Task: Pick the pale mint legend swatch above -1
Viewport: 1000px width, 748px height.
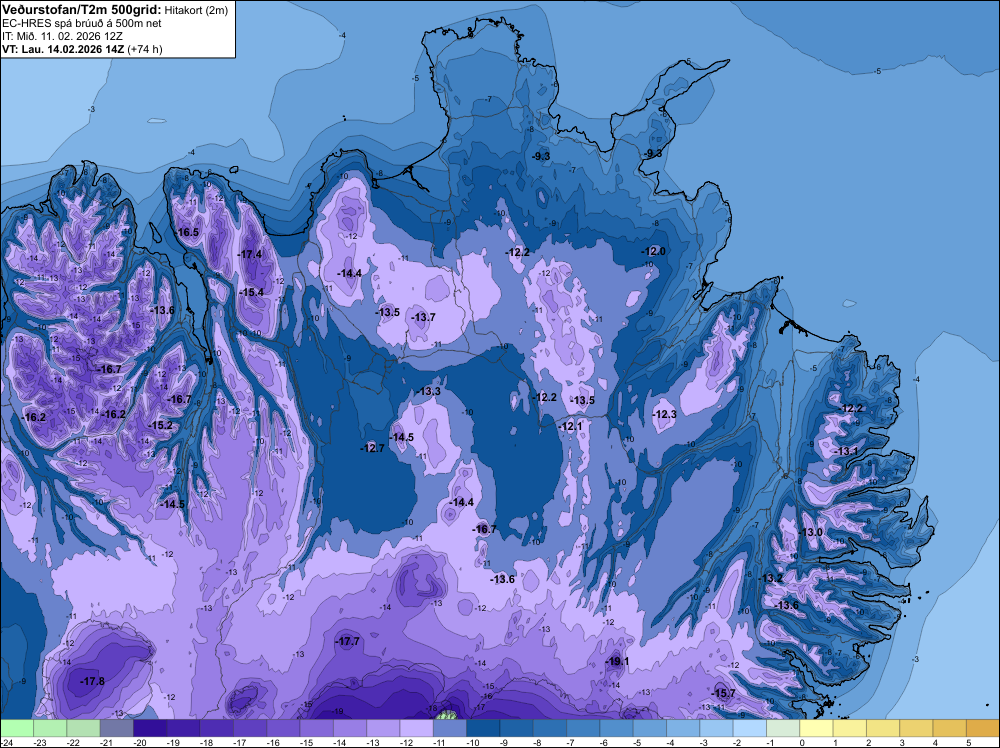Action: click(783, 728)
